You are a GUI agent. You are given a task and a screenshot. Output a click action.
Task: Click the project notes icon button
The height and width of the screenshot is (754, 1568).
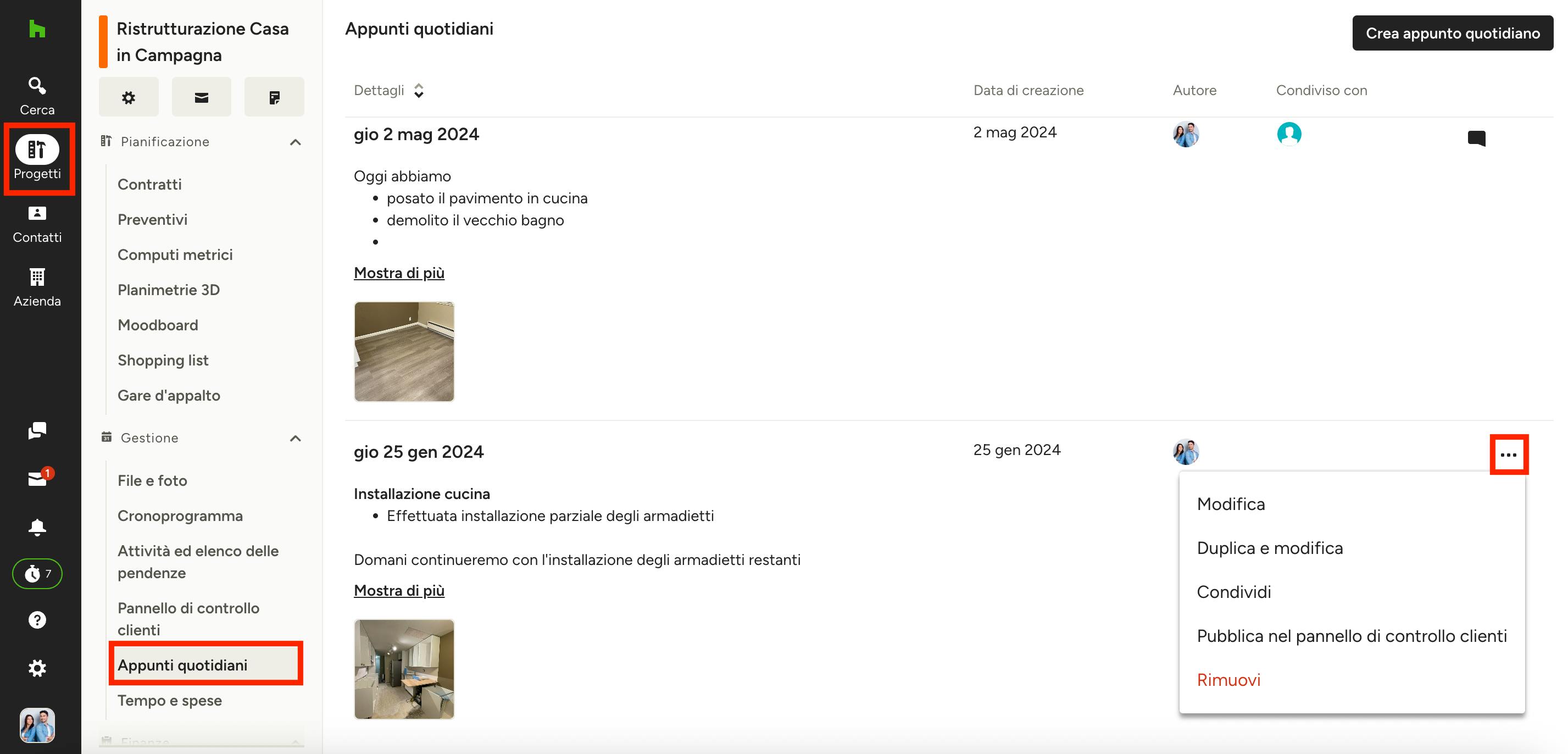pyautogui.click(x=275, y=97)
